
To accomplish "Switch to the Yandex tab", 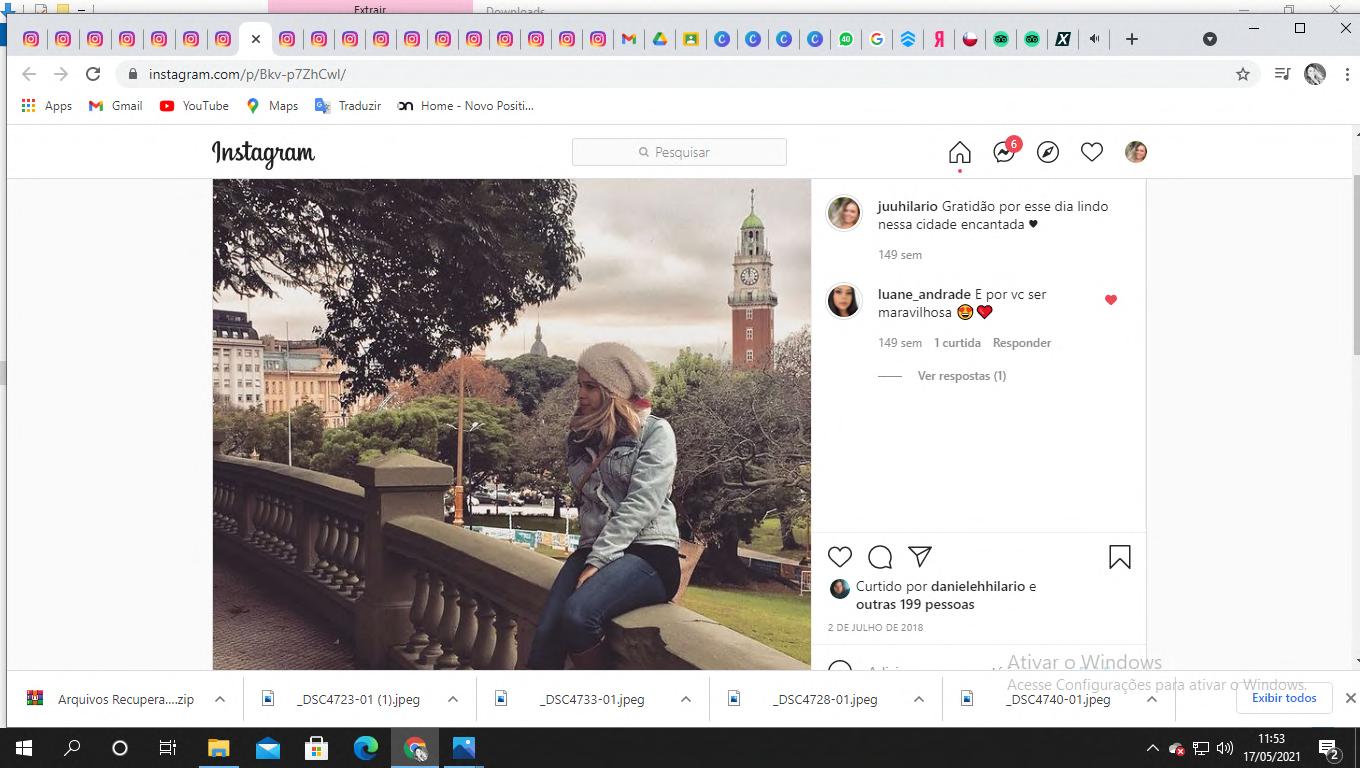I will click(x=939, y=39).
